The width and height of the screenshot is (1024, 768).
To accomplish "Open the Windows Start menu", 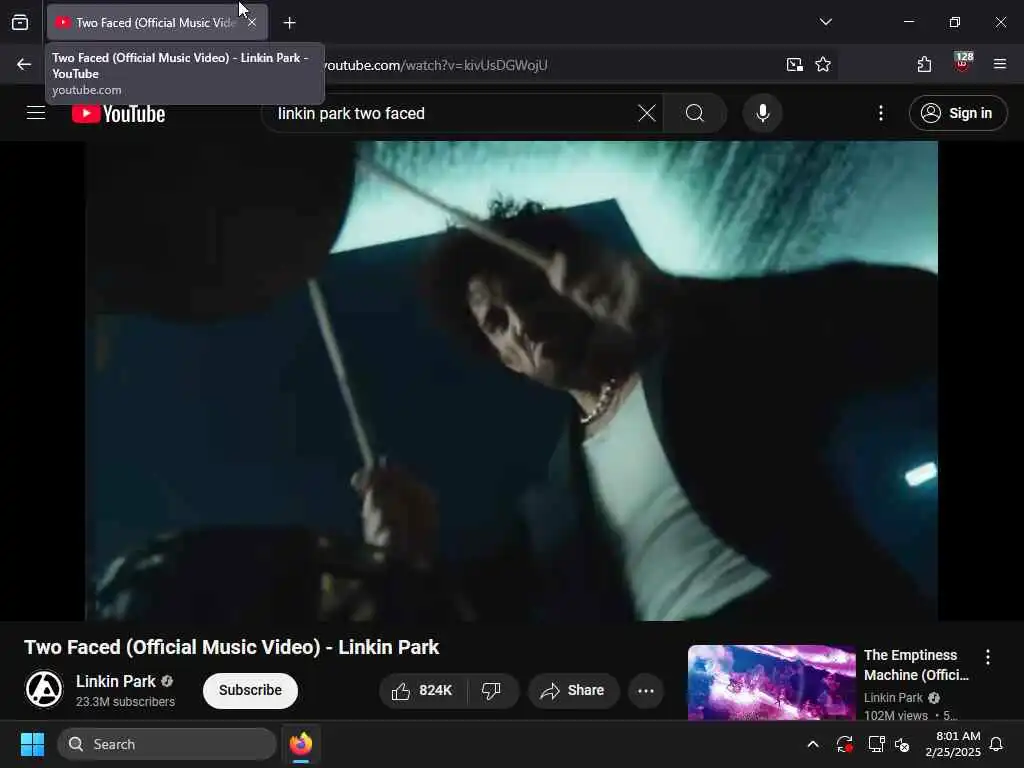I will 32,744.
